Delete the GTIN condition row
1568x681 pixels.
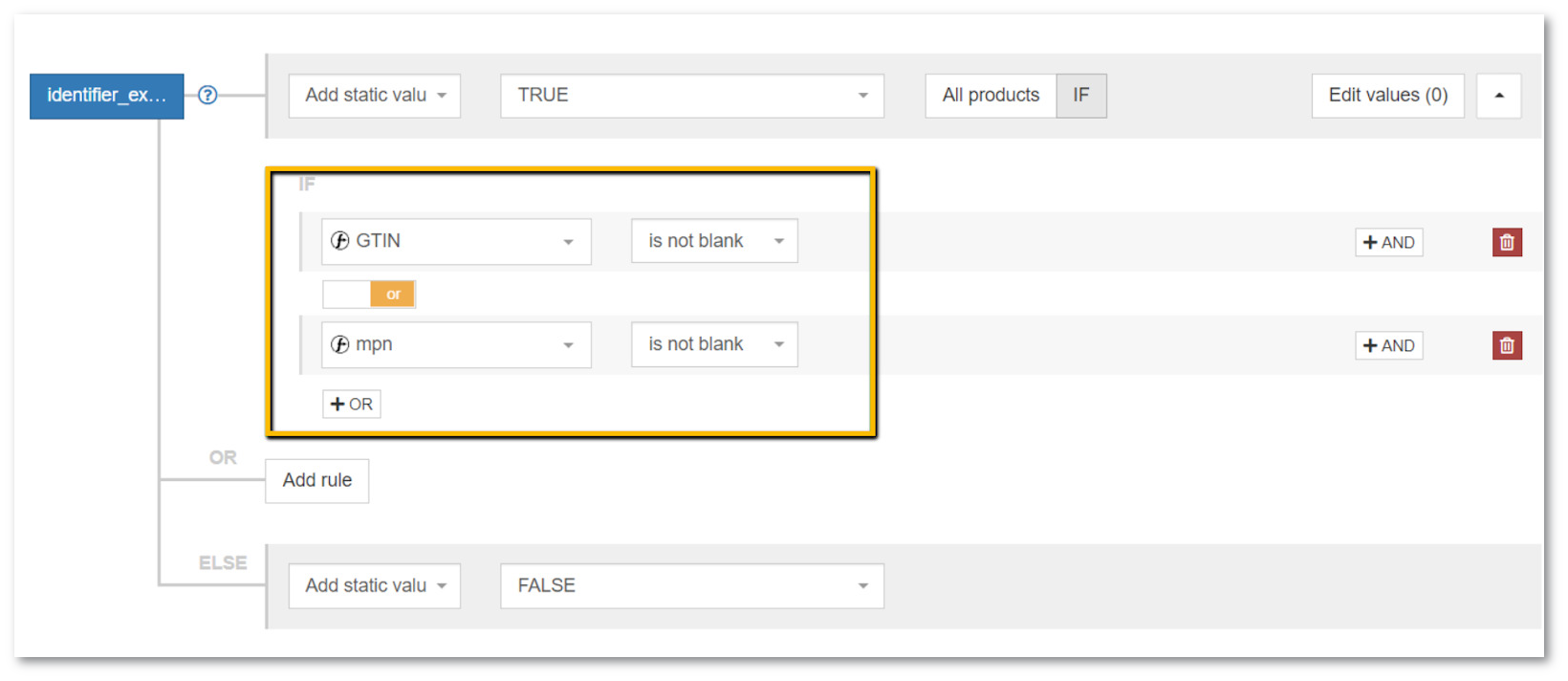[1507, 243]
